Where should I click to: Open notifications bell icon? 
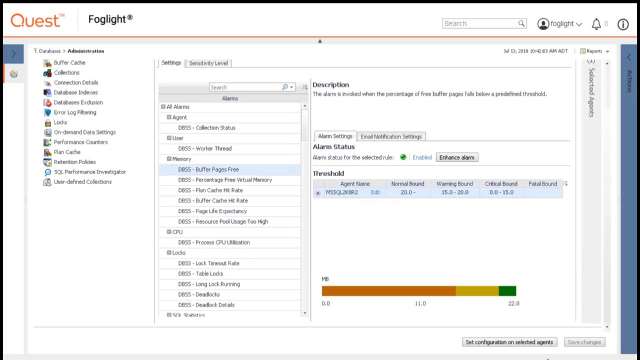coord(596,24)
